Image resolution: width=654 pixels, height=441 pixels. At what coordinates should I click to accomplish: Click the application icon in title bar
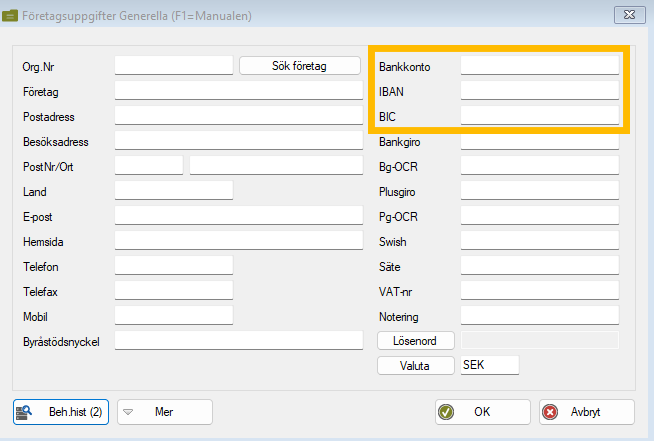point(12,16)
